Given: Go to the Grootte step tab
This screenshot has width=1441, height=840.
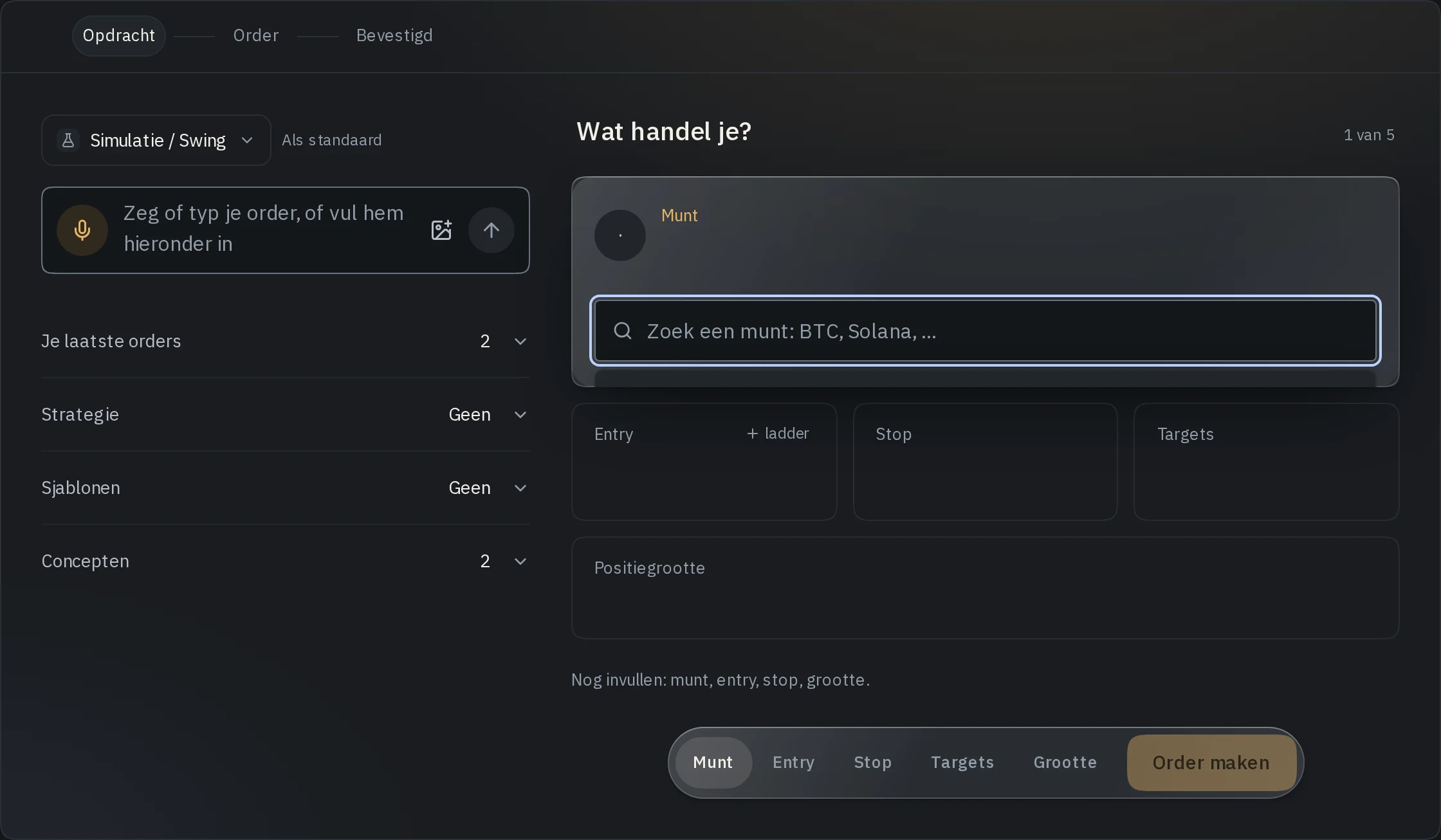Looking at the screenshot, I should coord(1065,762).
